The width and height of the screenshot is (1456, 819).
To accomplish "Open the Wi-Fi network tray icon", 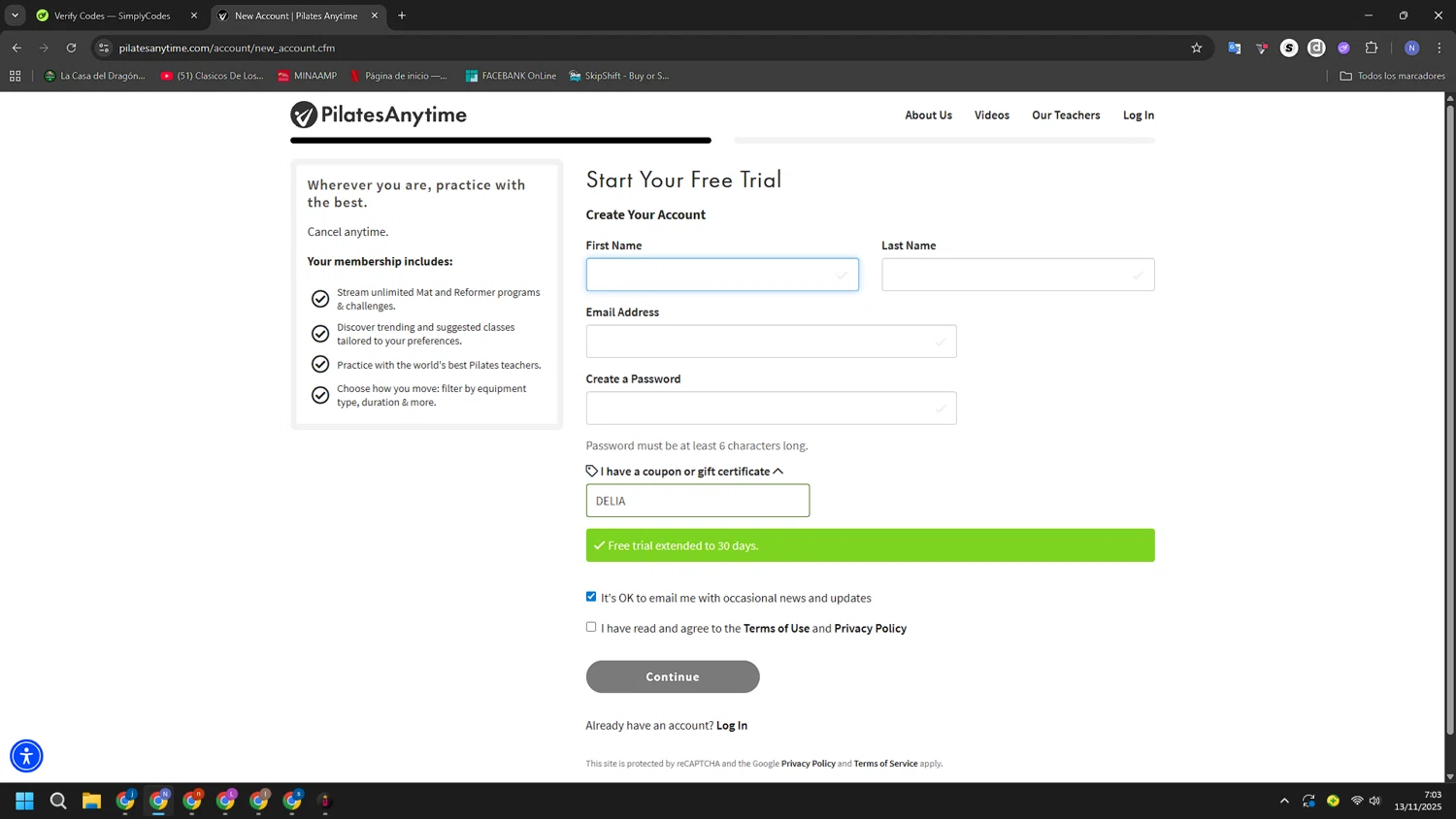I will tap(1357, 801).
